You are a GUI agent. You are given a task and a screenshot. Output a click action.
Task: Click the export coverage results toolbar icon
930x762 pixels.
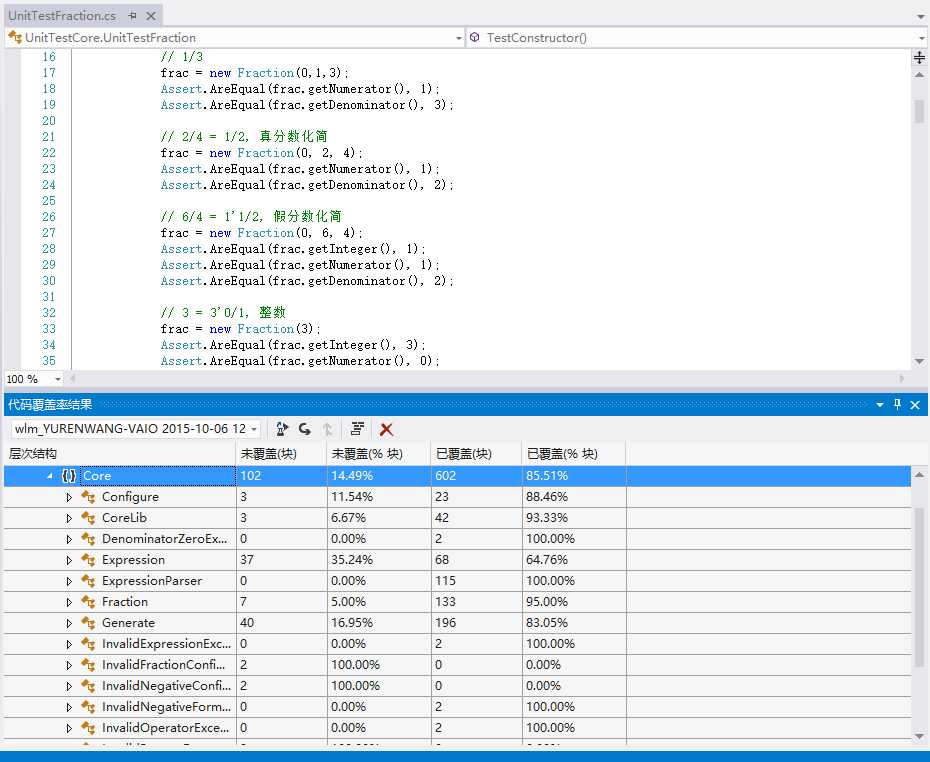[282, 429]
